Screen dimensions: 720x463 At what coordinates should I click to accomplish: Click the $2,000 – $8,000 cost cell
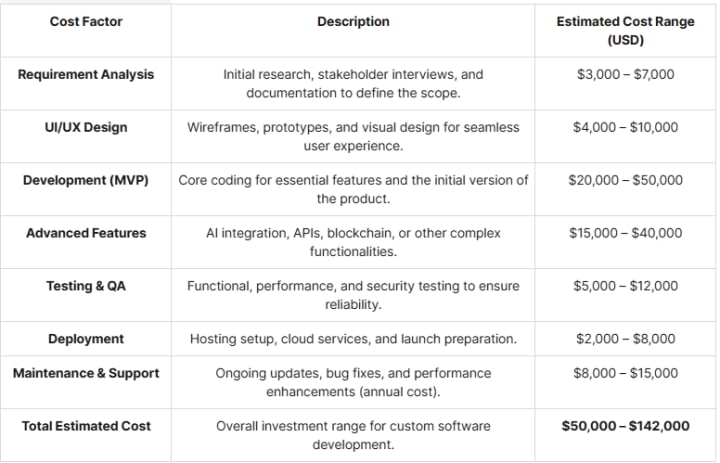click(x=626, y=339)
